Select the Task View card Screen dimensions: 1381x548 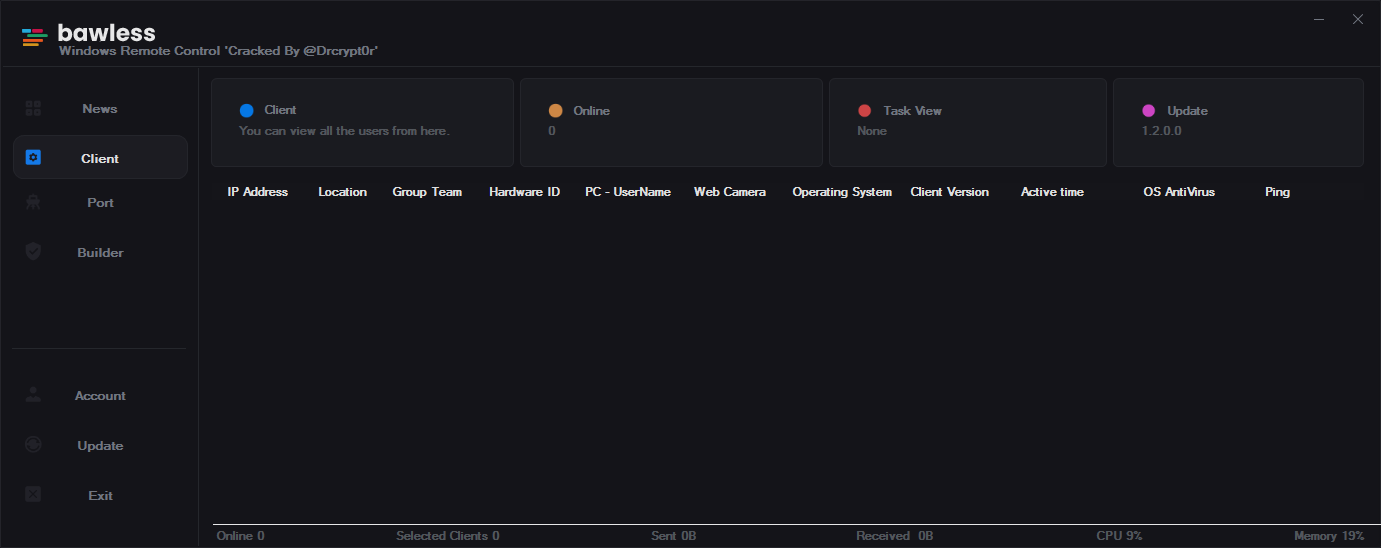[967, 122]
